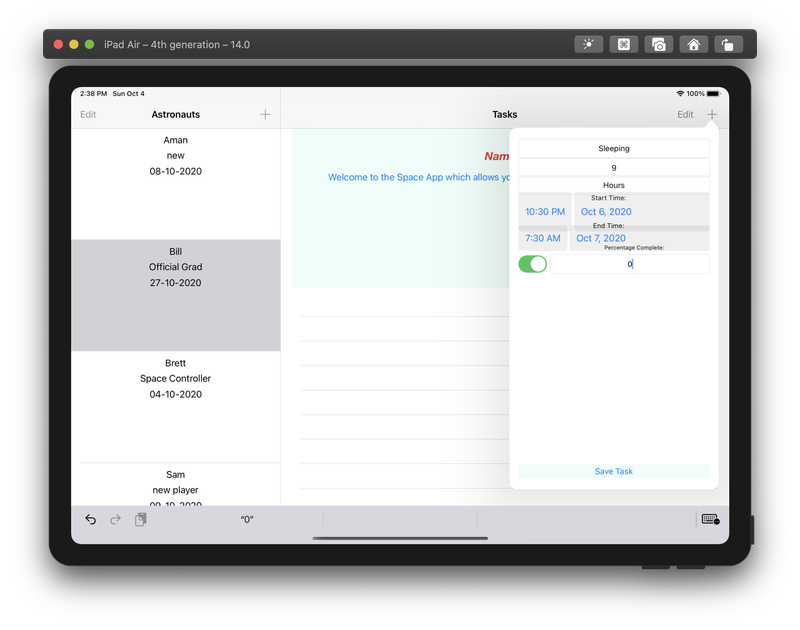
Task: Open the Oct 7, 2020 end date picker
Action: [x=601, y=238]
